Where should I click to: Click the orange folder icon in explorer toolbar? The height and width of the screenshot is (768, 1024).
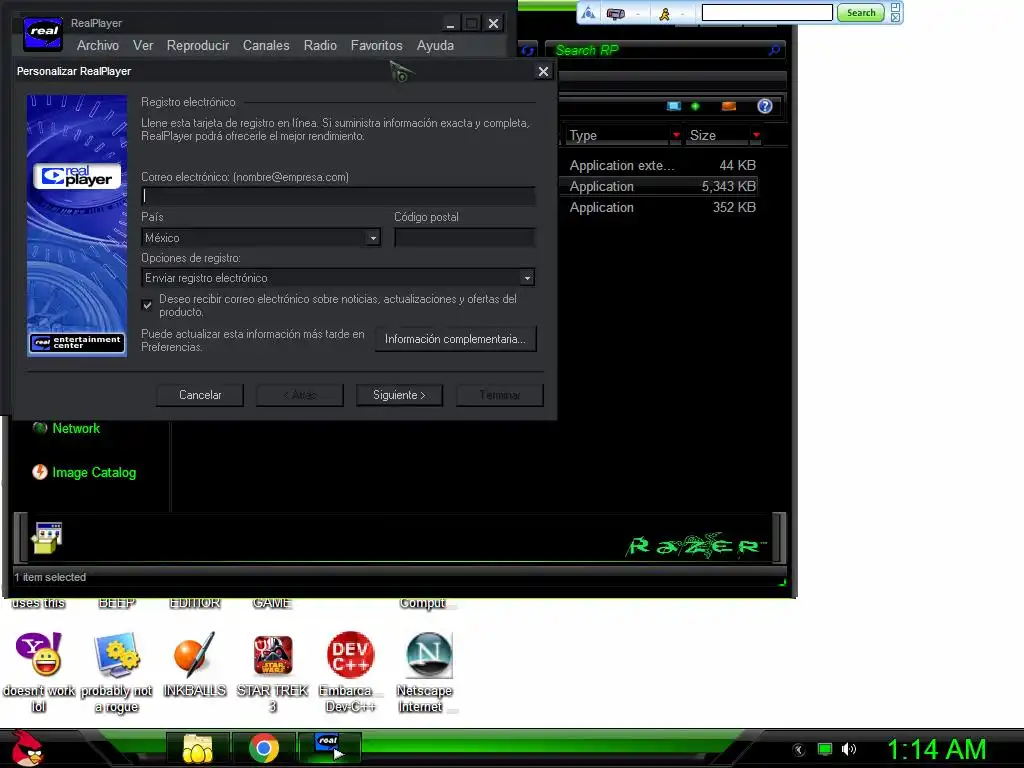pyautogui.click(x=729, y=106)
